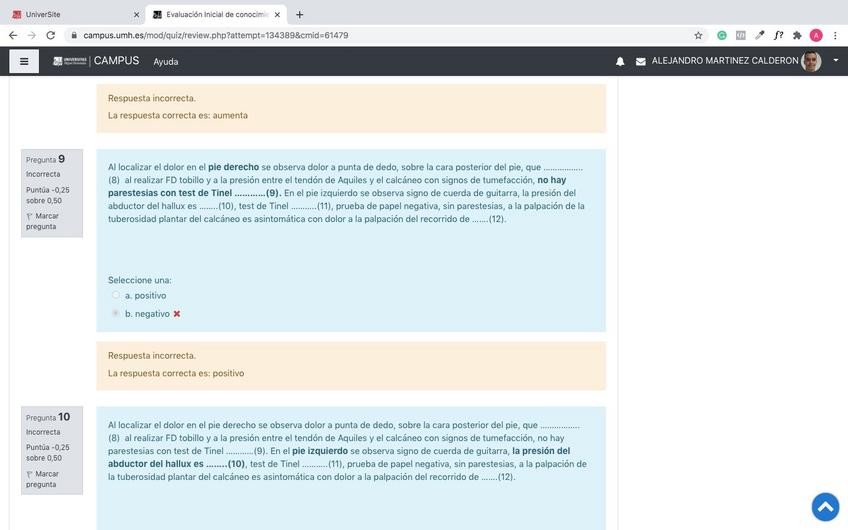Open the Grammarly extension icon
The width and height of the screenshot is (848, 530).
coord(721,35)
